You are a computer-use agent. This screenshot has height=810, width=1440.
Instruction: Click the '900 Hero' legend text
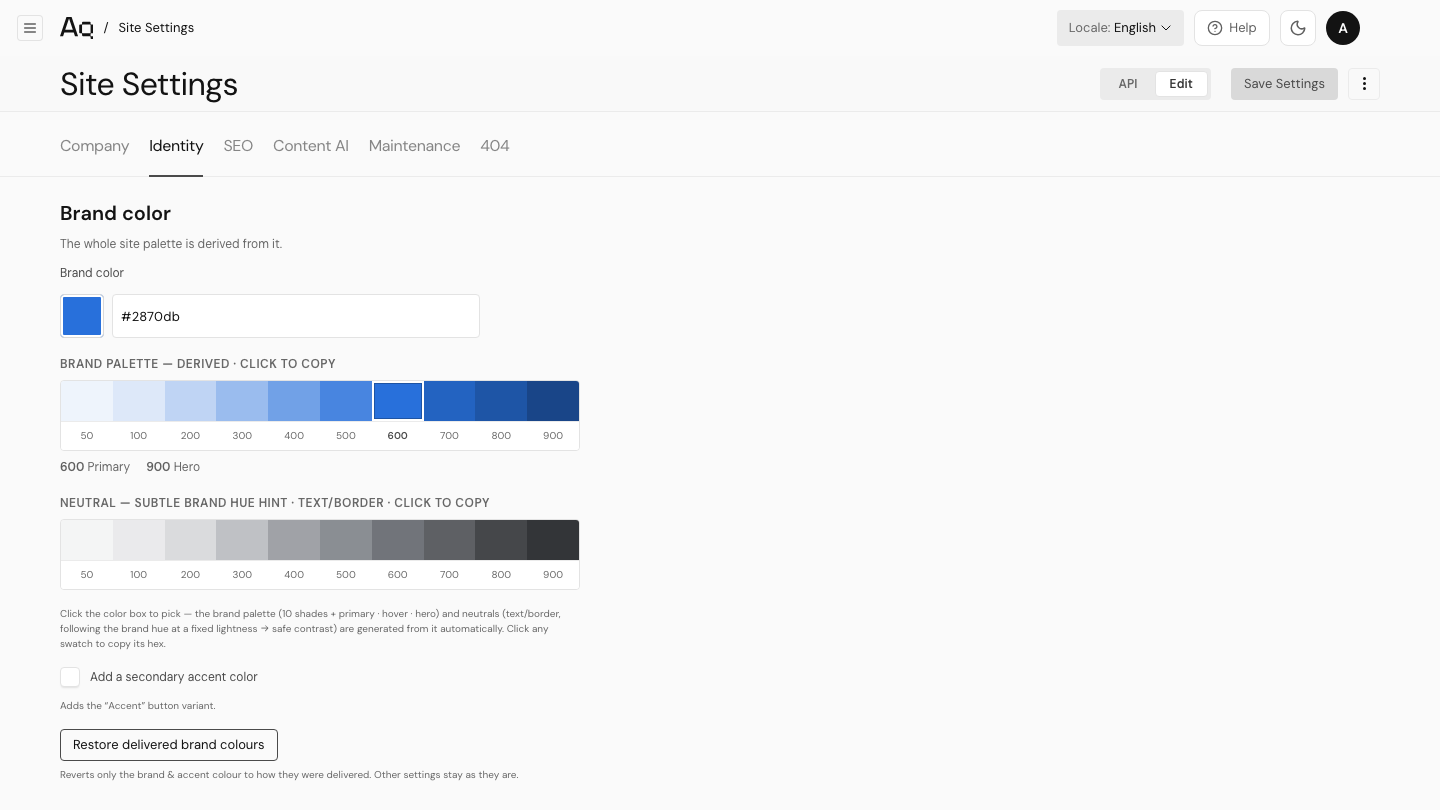[x=173, y=467]
